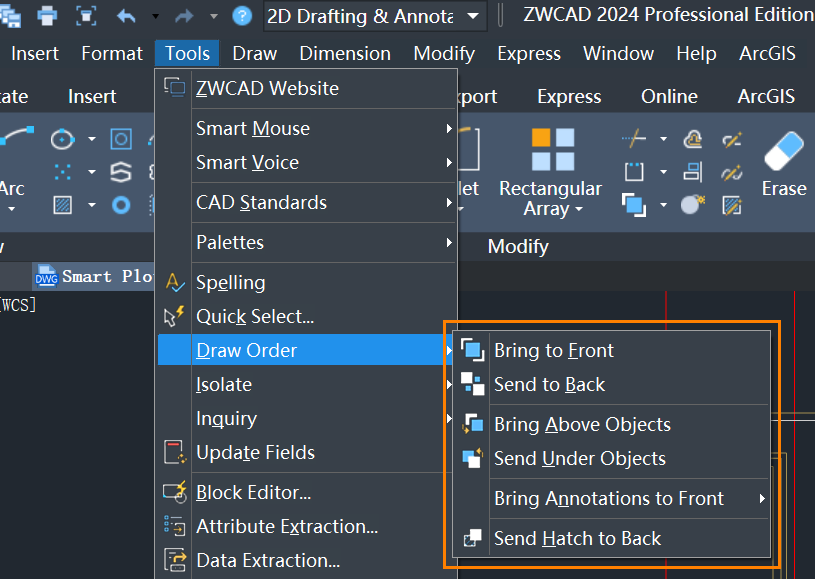Switch to the Insert ribbon tab
The width and height of the screenshot is (815, 579).
(x=92, y=97)
